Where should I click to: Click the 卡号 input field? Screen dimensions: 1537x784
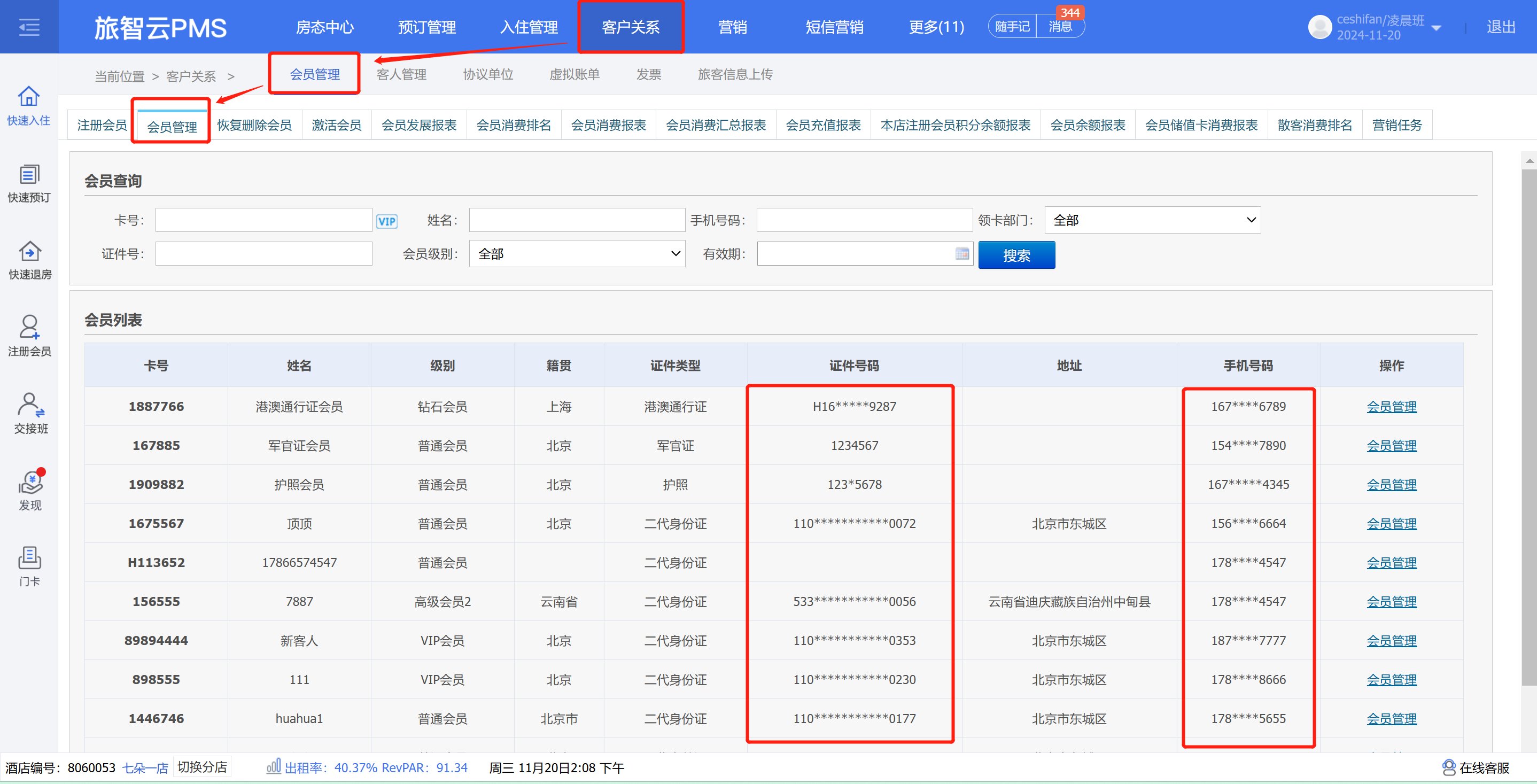(263, 220)
